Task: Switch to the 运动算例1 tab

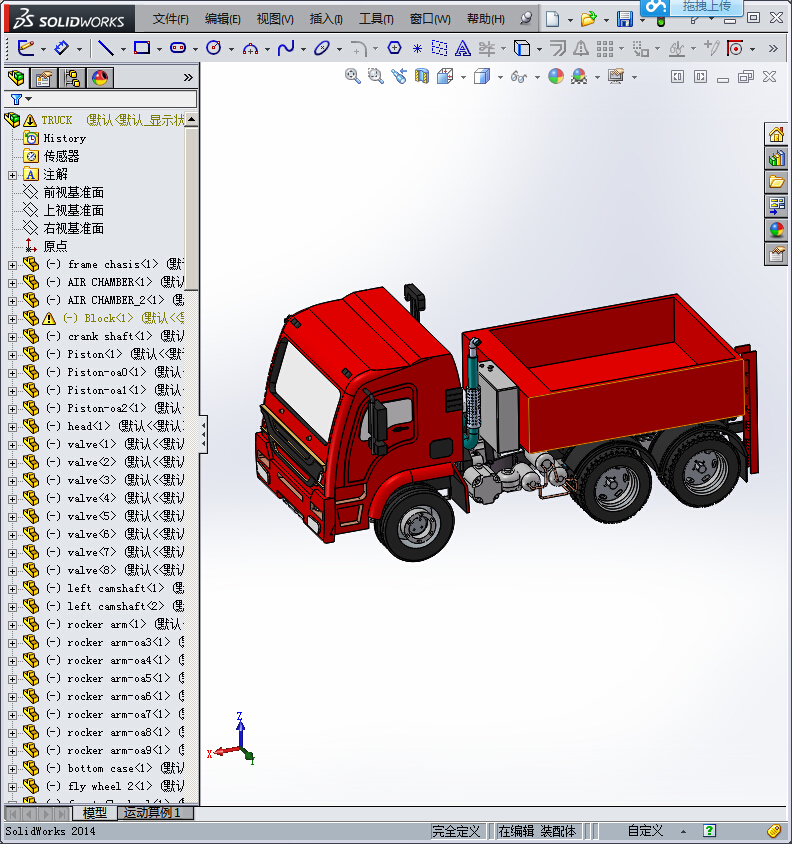Action: tap(152, 813)
